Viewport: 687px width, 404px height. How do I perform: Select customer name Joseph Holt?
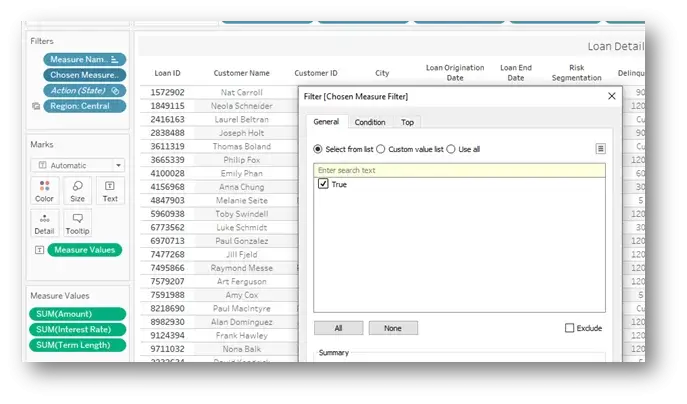pos(241,133)
